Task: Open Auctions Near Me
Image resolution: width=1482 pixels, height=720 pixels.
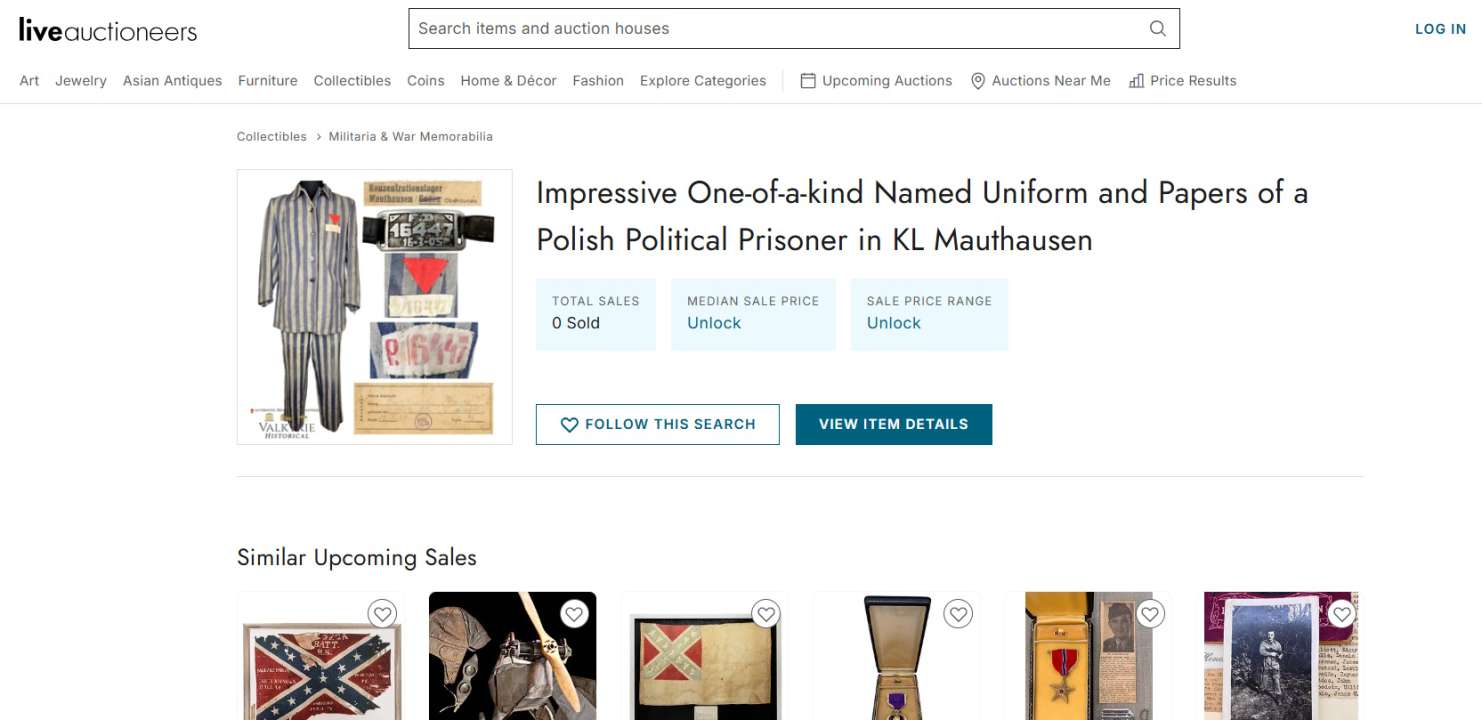Action: (1040, 81)
